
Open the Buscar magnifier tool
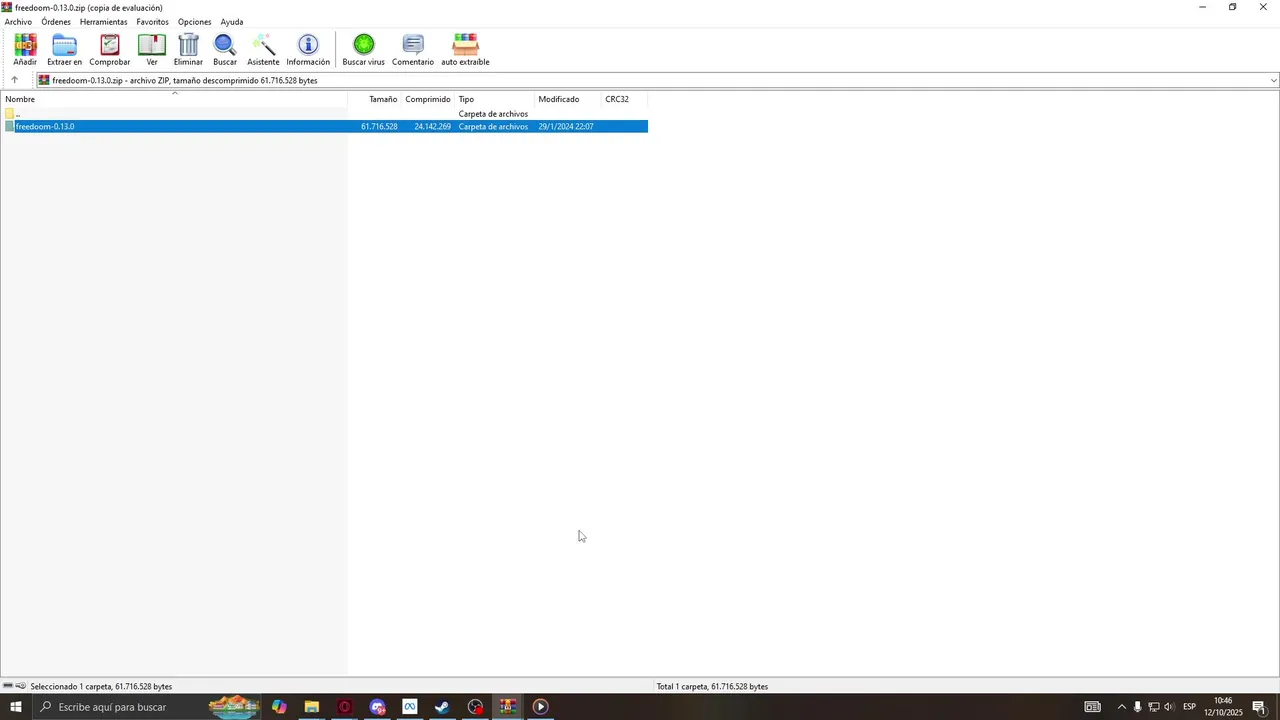[225, 50]
